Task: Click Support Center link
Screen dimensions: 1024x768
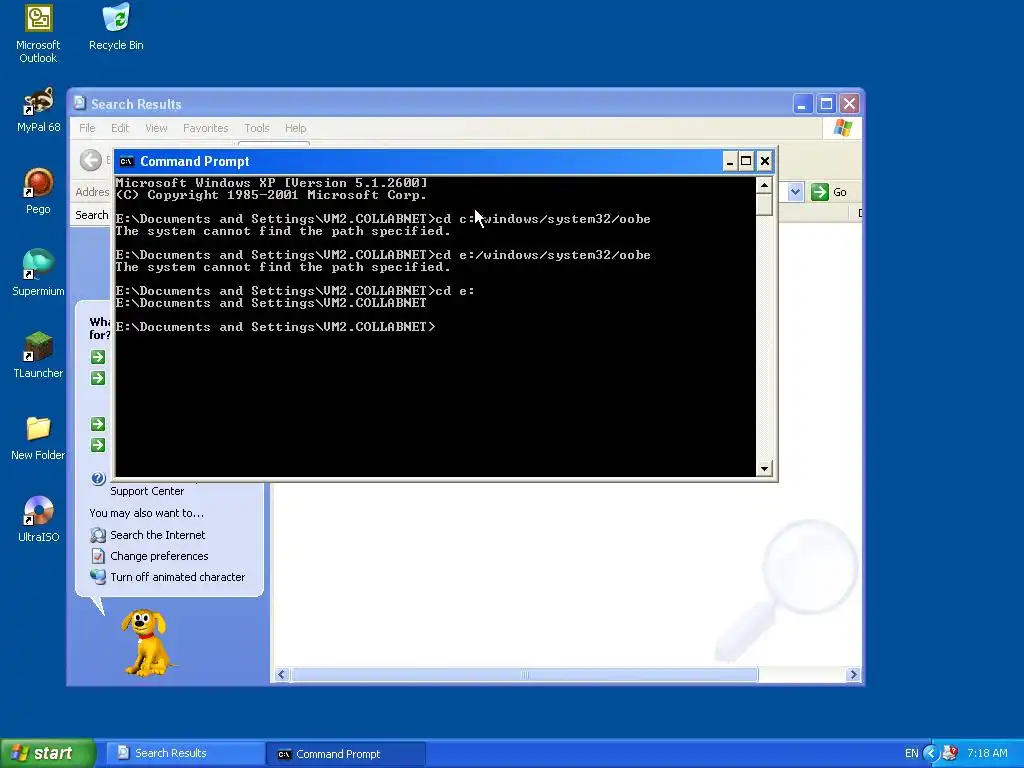Action: pyautogui.click(x=147, y=491)
